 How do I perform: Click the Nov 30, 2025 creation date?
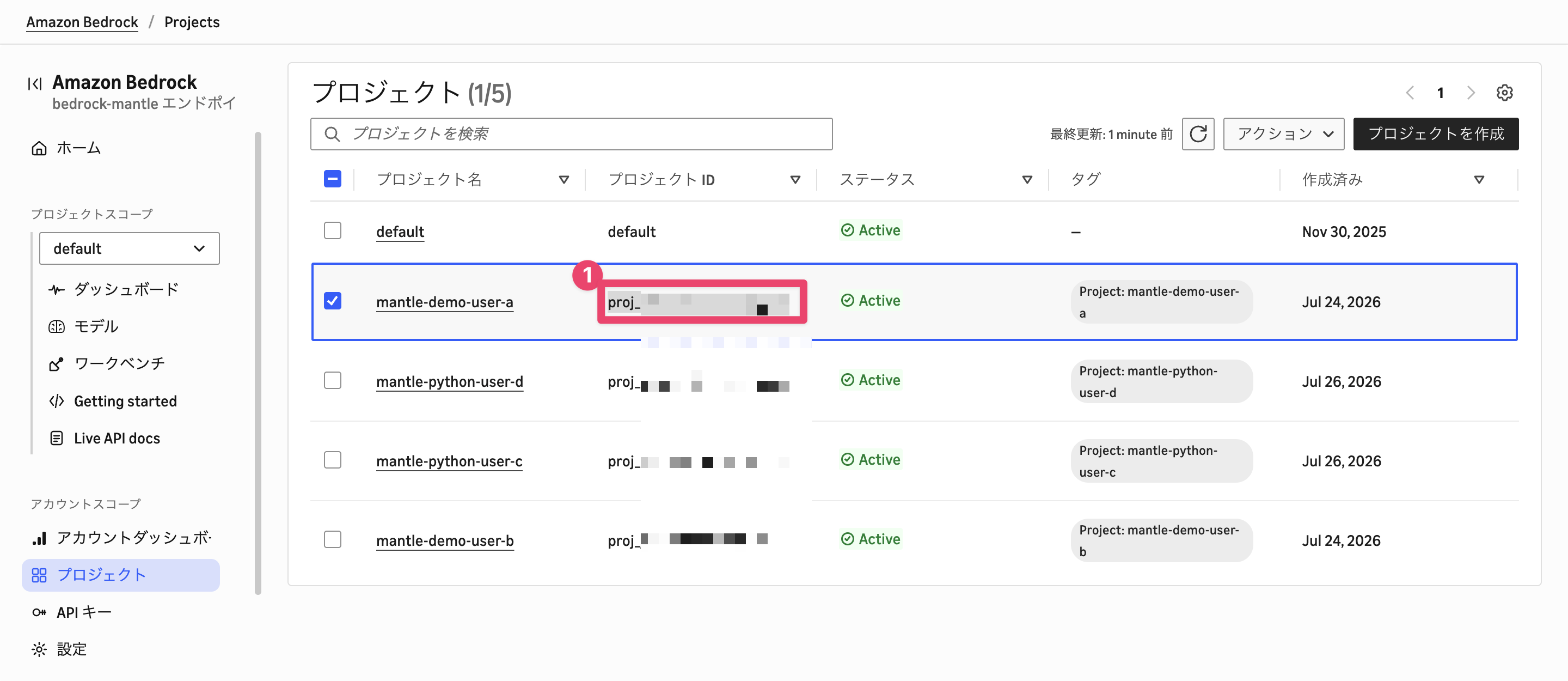coord(1344,232)
